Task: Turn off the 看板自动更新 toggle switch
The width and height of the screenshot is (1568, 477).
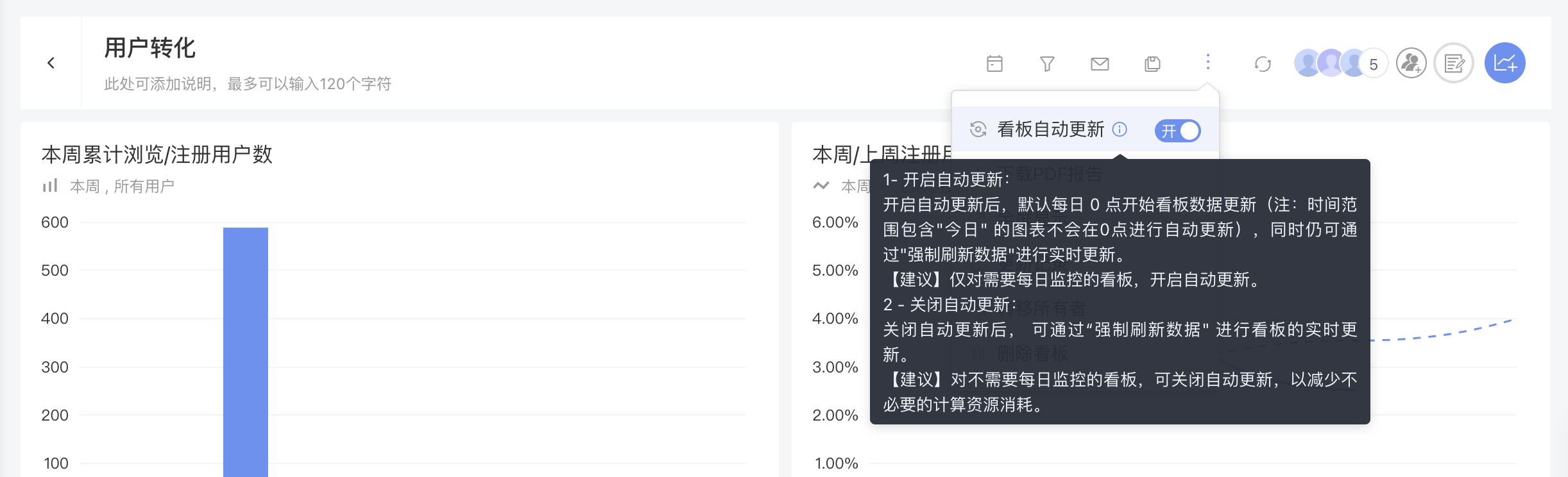Action: pos(1177,131)
